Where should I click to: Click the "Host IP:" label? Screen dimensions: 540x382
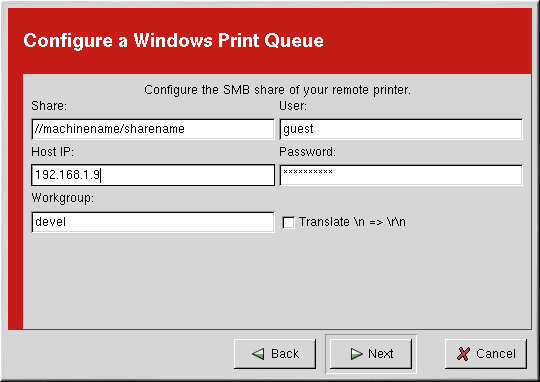(x=52, y=152)
